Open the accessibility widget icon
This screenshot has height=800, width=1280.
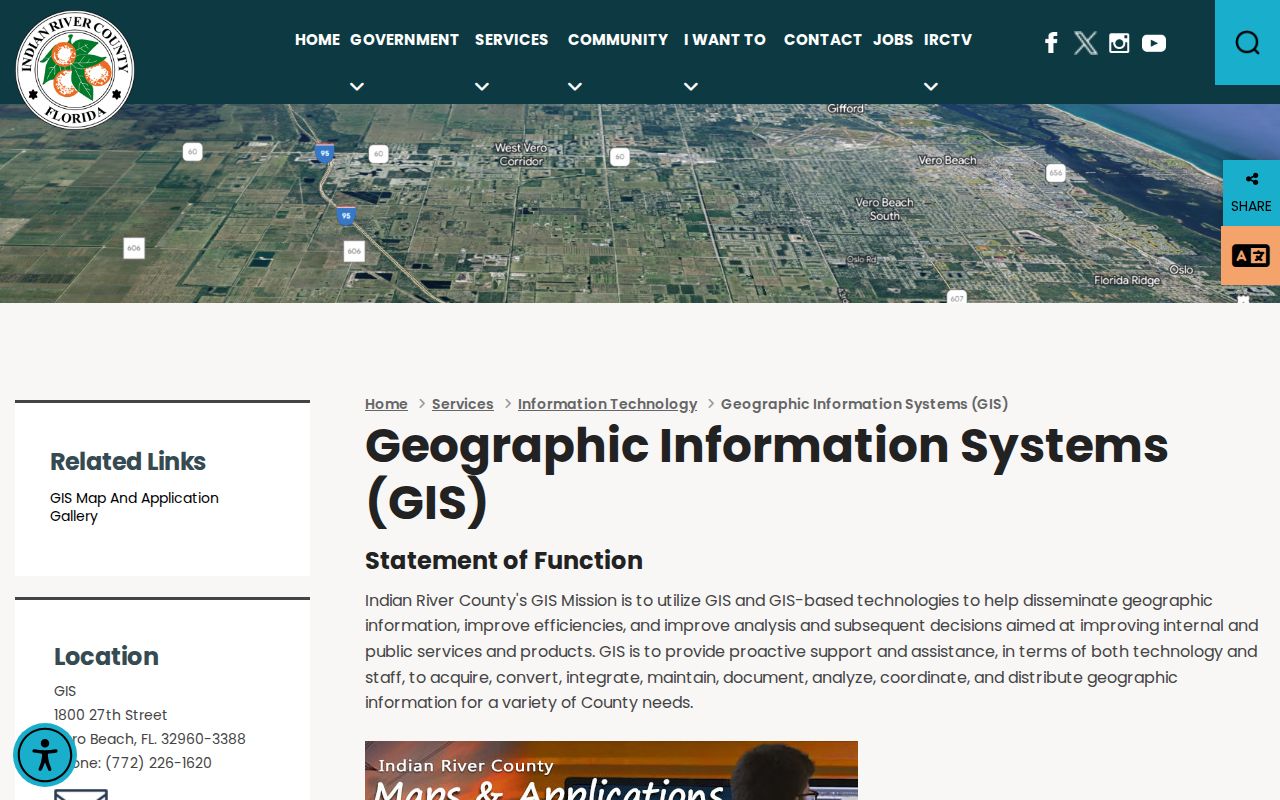click(45, 755)
